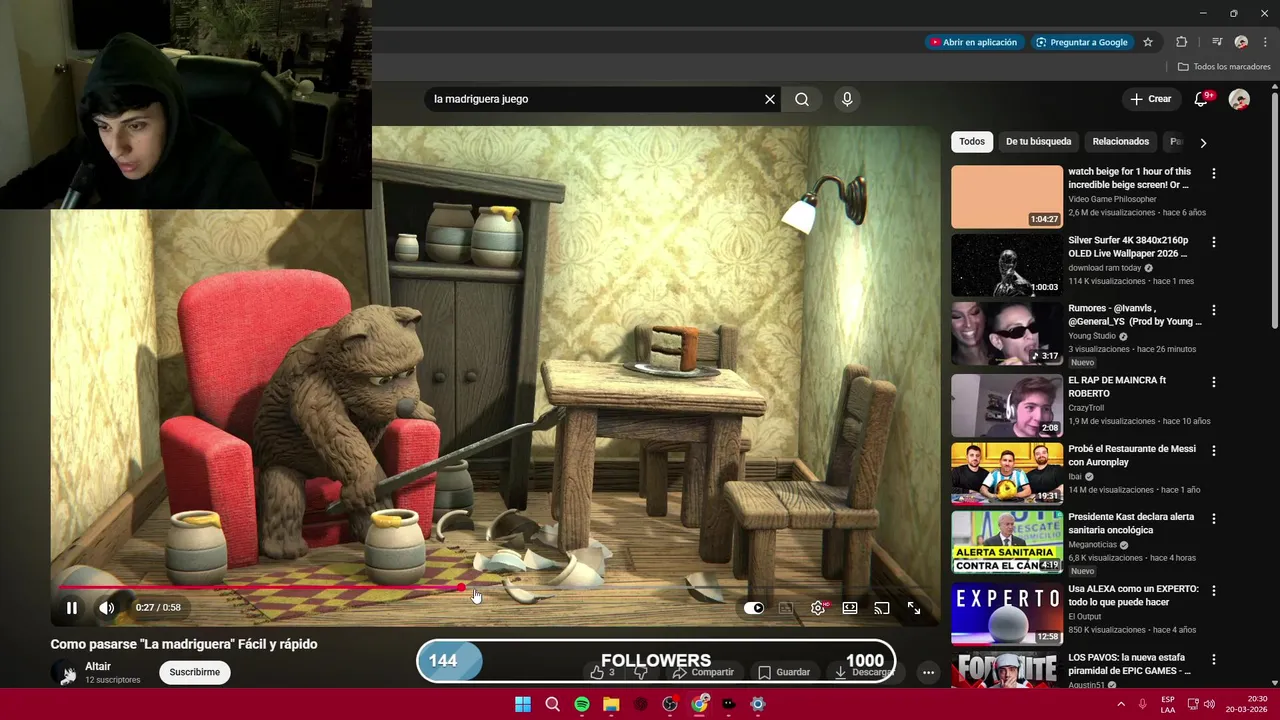Open the 'Todos los marcadores' folder
1280x720 pixels.
1224,67
